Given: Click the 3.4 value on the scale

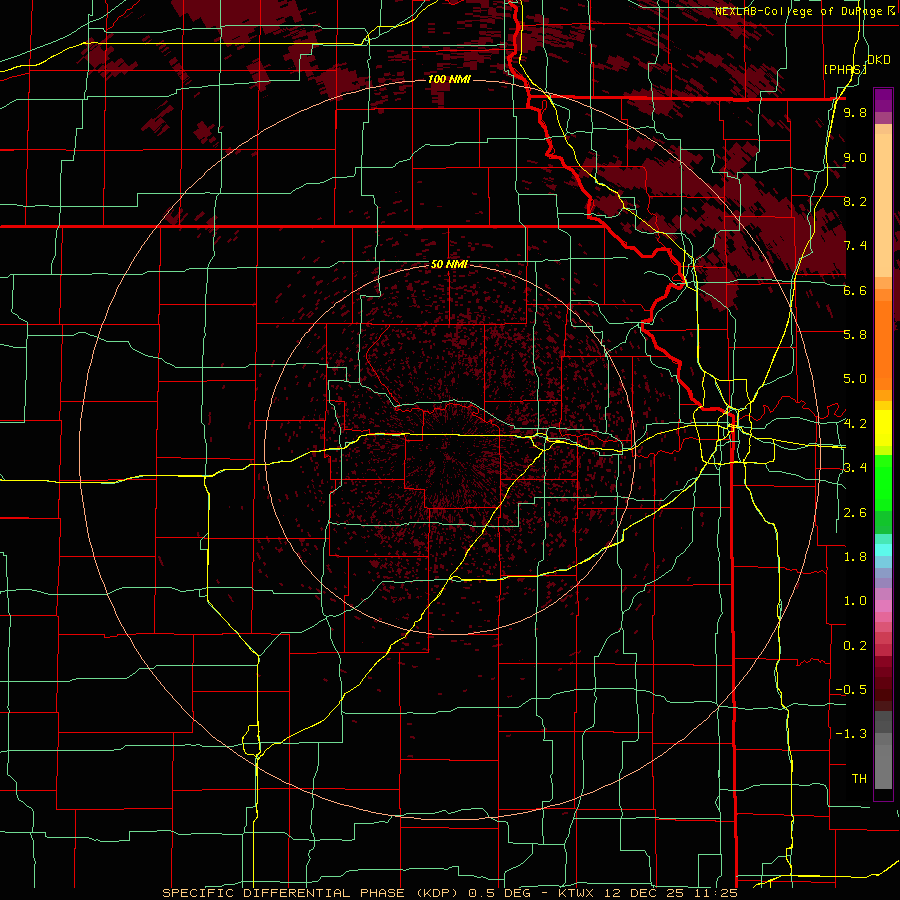Looking at the screenshot, I should [x=855, y=468].
